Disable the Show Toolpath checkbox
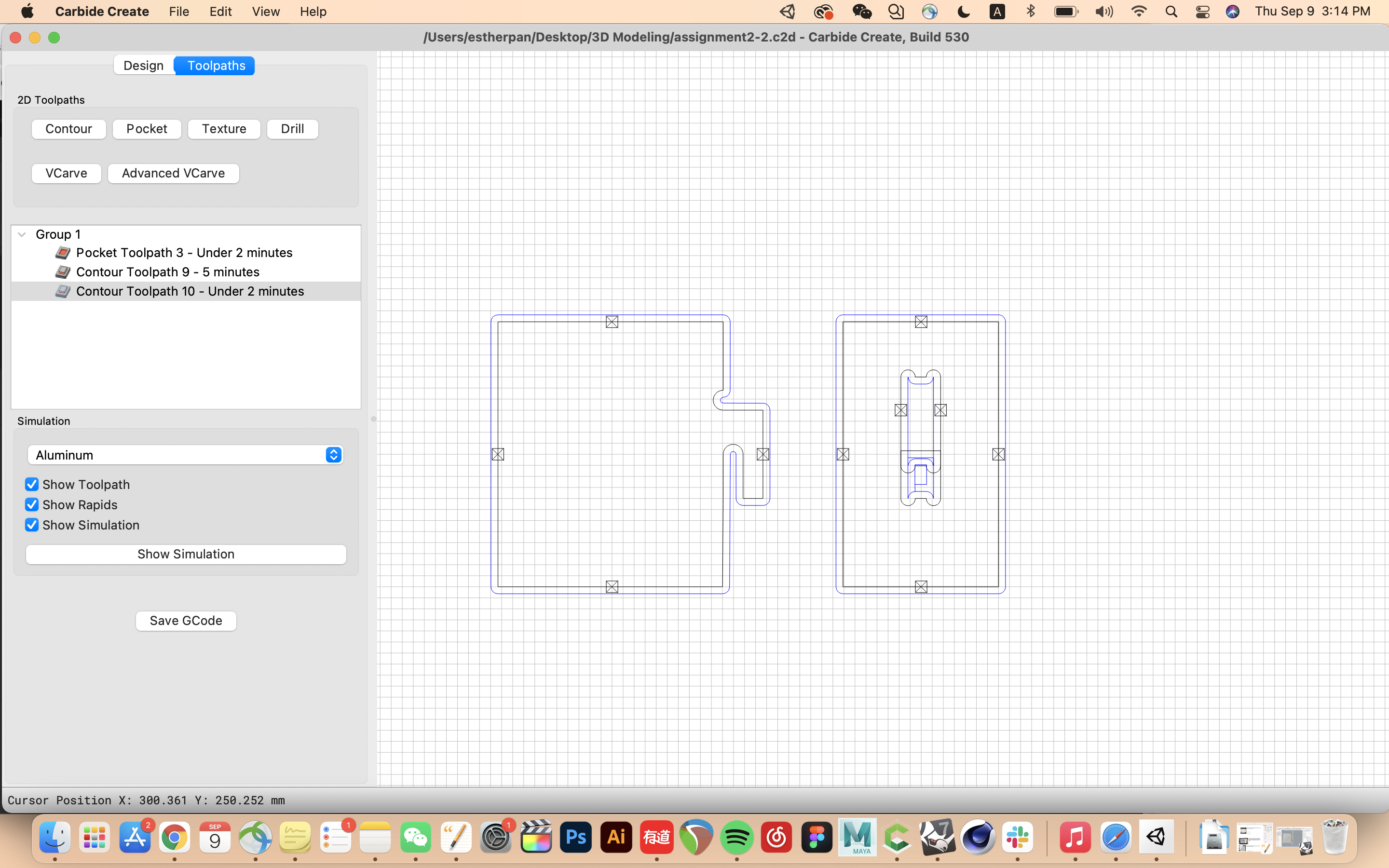This screenshot has height=868, width=1389. [x=31, y=484]
